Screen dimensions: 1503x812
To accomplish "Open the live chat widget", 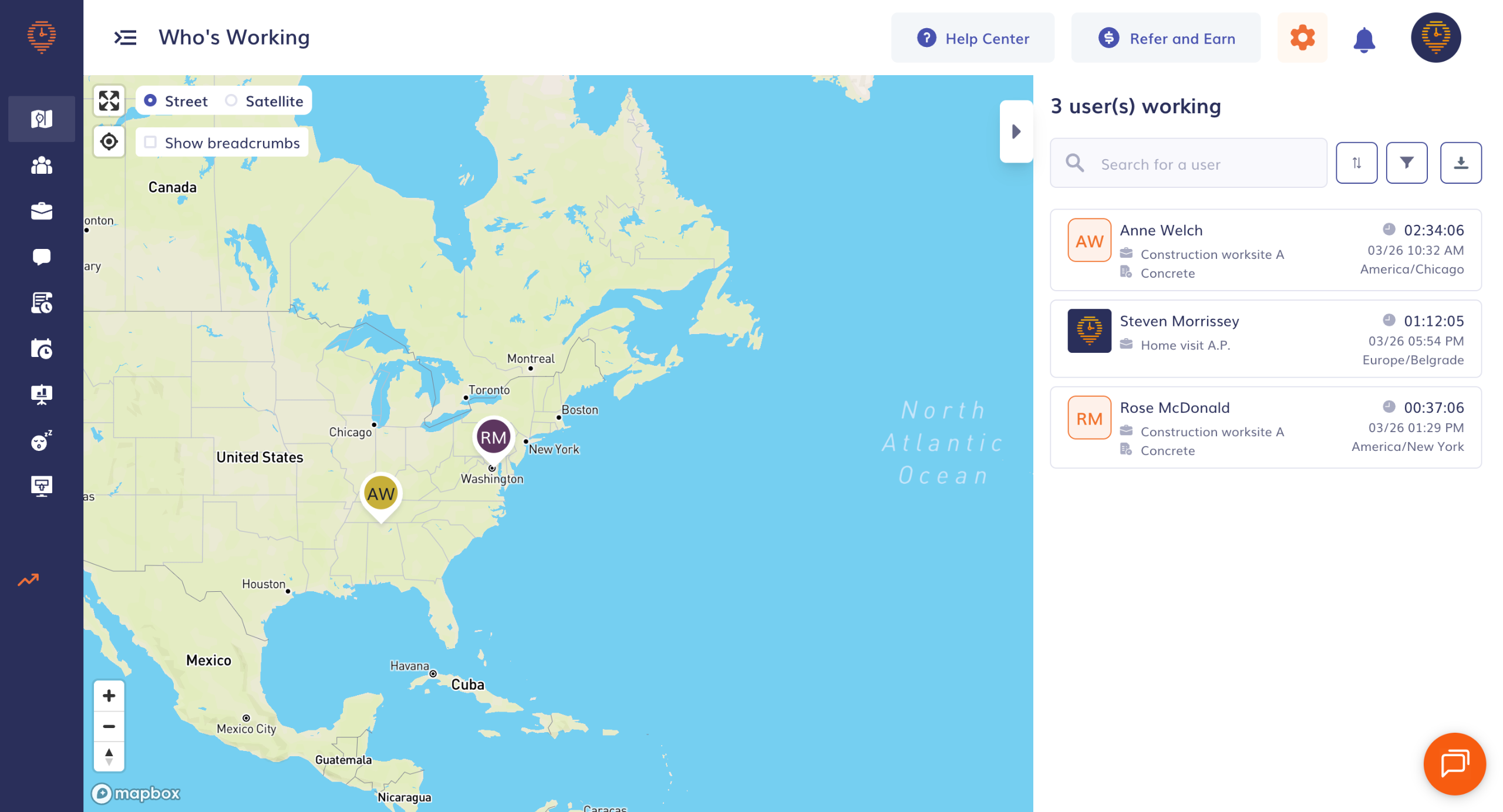I will [1454, 763].
